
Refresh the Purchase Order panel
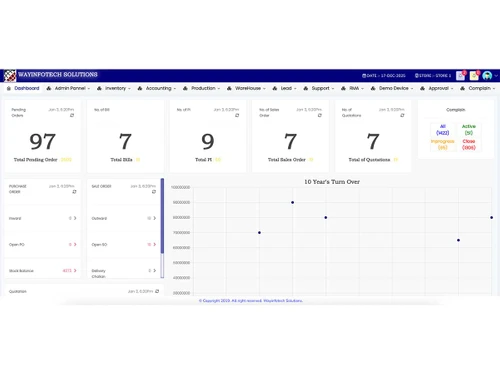(x=74, y=192)
